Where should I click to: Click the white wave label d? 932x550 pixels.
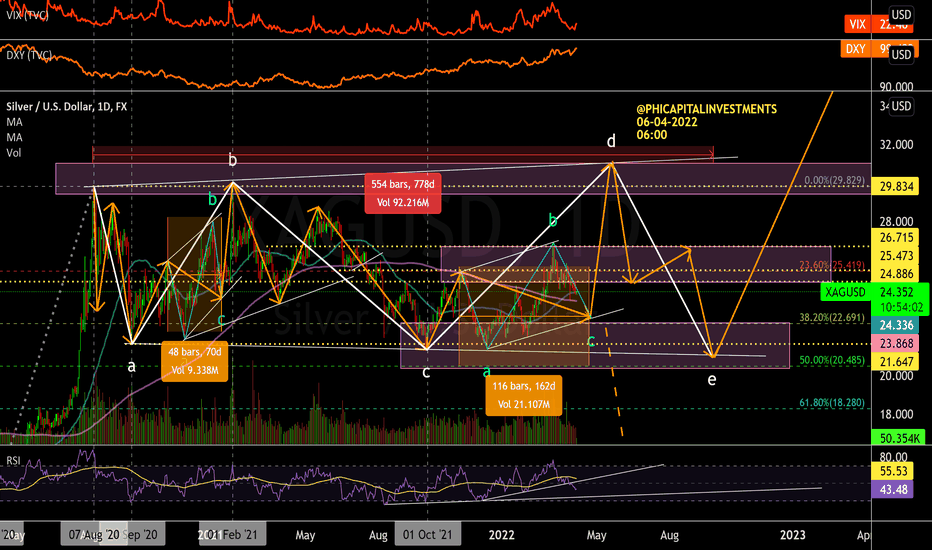(x=611, y=142)
